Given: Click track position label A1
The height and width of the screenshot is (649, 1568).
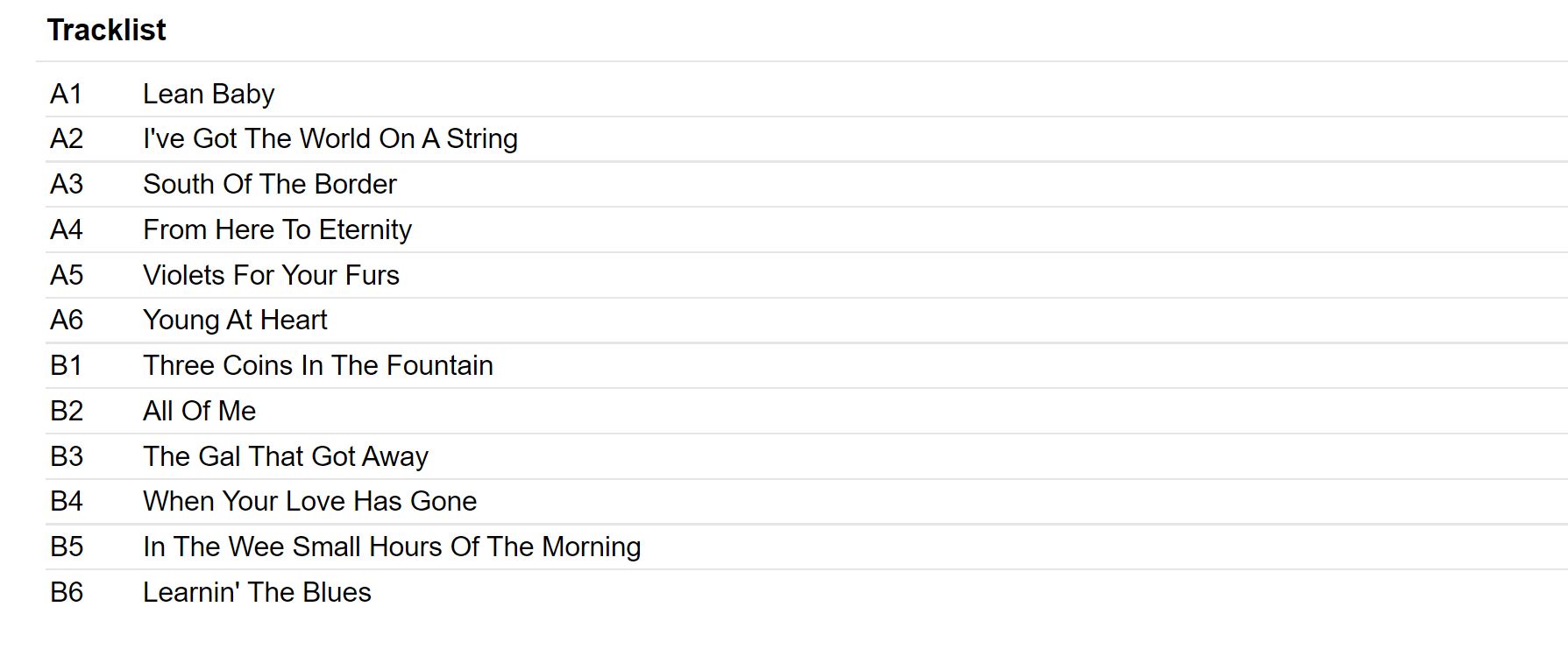Looking at the screenshot, I should [66, 94].
